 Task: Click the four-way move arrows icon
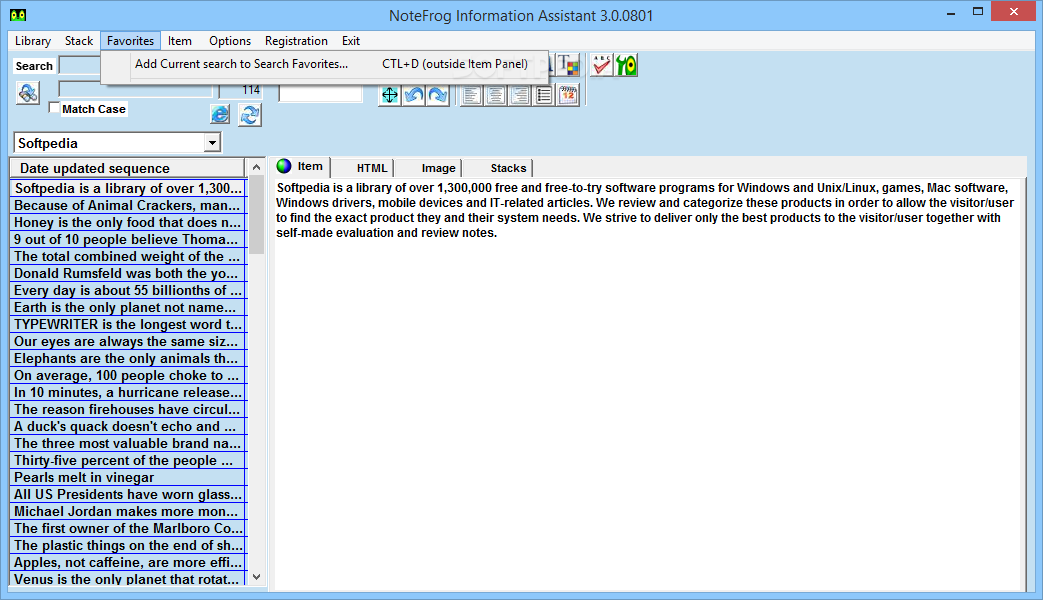(x=390, y=94)
